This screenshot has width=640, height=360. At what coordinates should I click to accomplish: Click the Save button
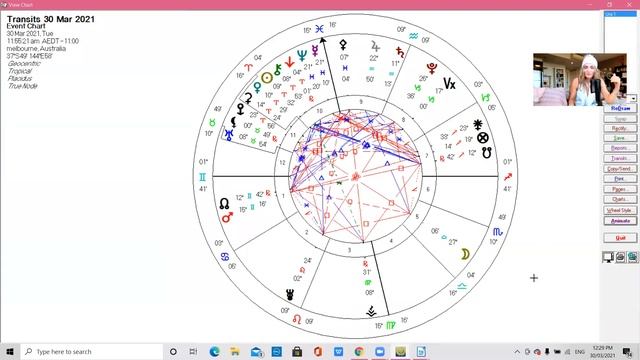(620, 138)
